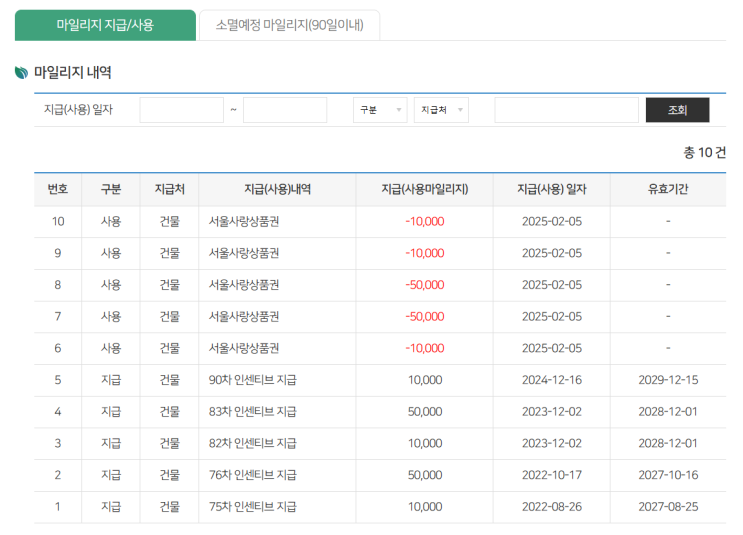Viewport: 743px width, 535px height.
Task: Click 83차 인센티브 지급 entry
Action: 253,412
